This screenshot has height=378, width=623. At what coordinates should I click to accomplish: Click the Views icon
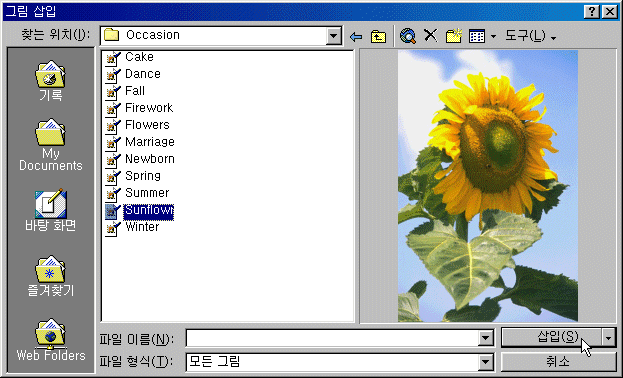(477, 36)
